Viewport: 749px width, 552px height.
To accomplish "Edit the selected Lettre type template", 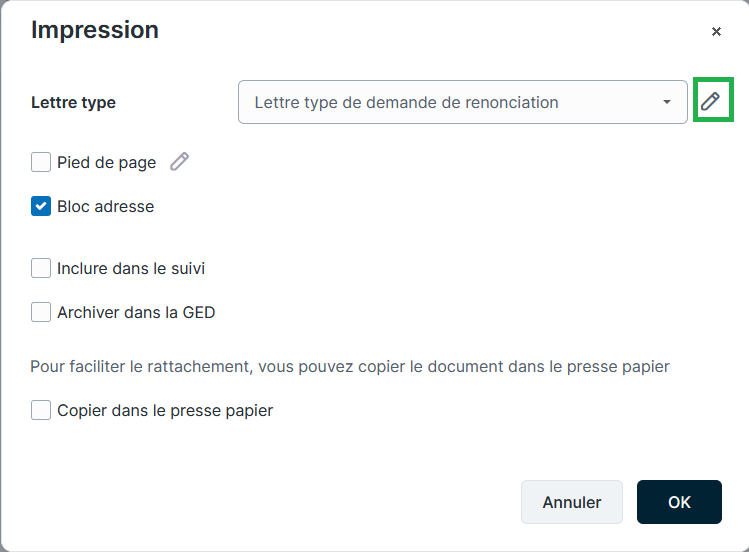I will (x=711, y=101).
